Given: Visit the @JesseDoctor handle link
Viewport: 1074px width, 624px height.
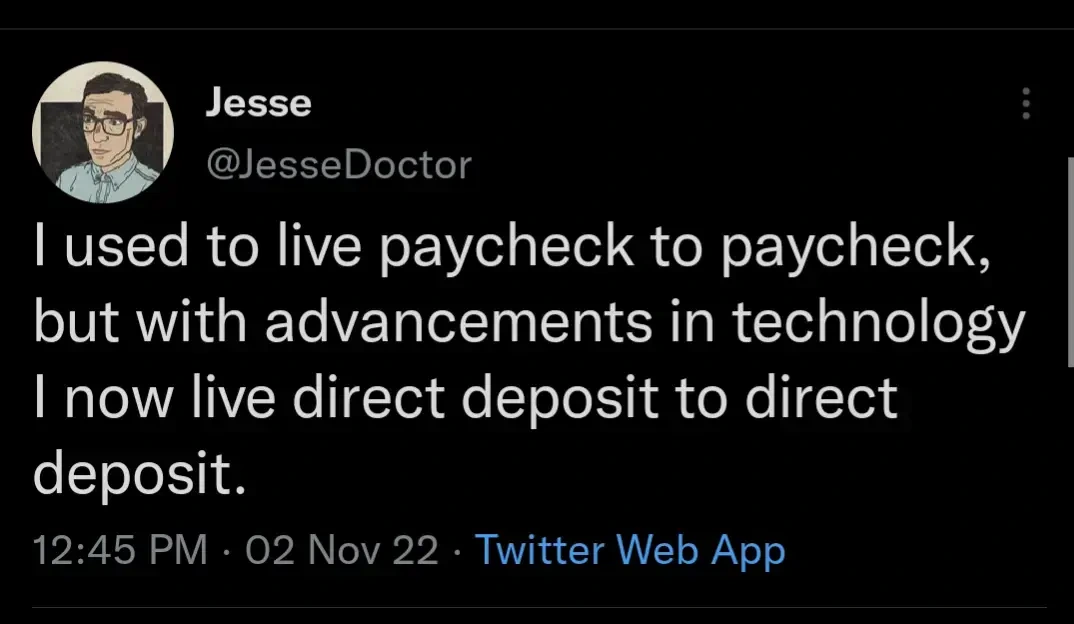Looking at the screenshot, I should tap(337, 164).
